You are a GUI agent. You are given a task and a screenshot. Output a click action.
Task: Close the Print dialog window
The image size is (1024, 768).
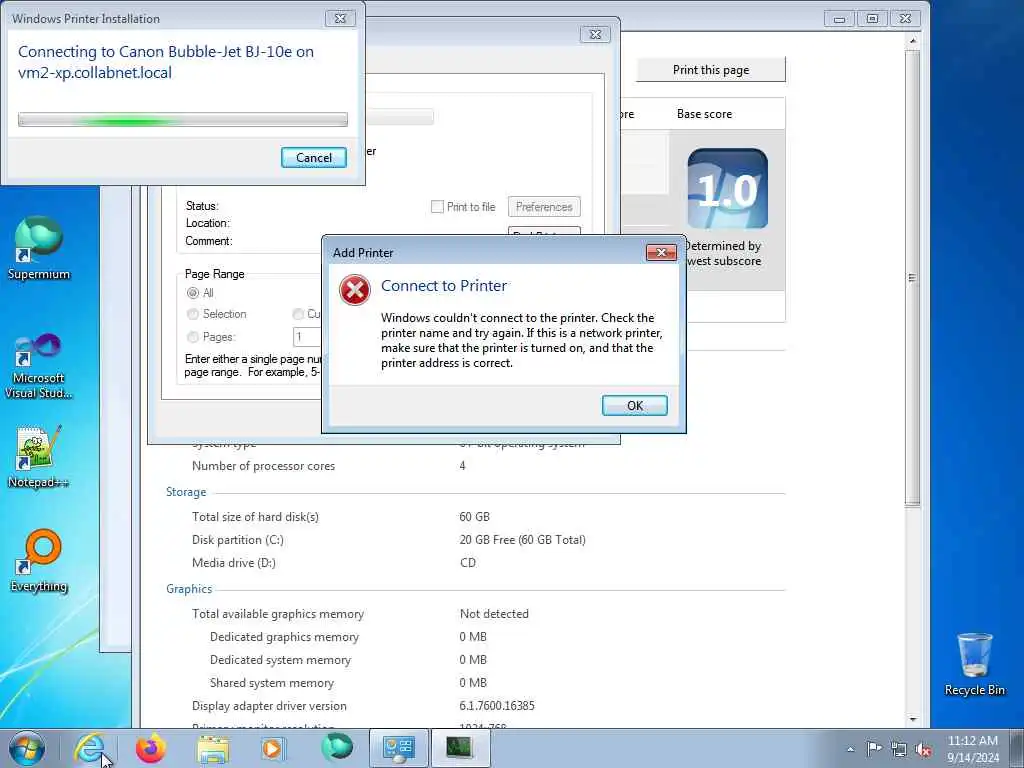[x=595, y=34]
